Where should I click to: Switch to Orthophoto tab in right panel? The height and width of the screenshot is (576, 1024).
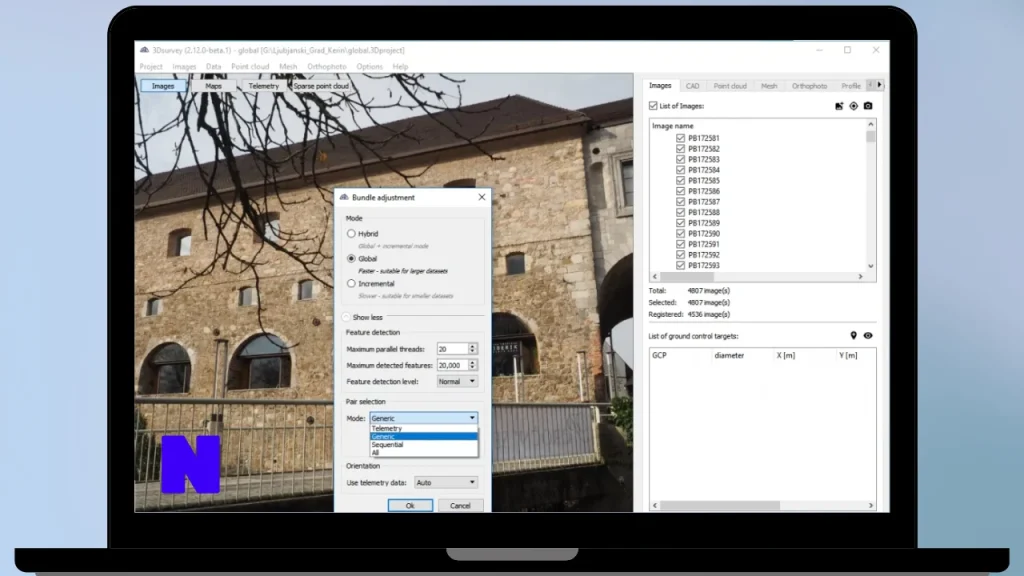[x=809, y=86]
